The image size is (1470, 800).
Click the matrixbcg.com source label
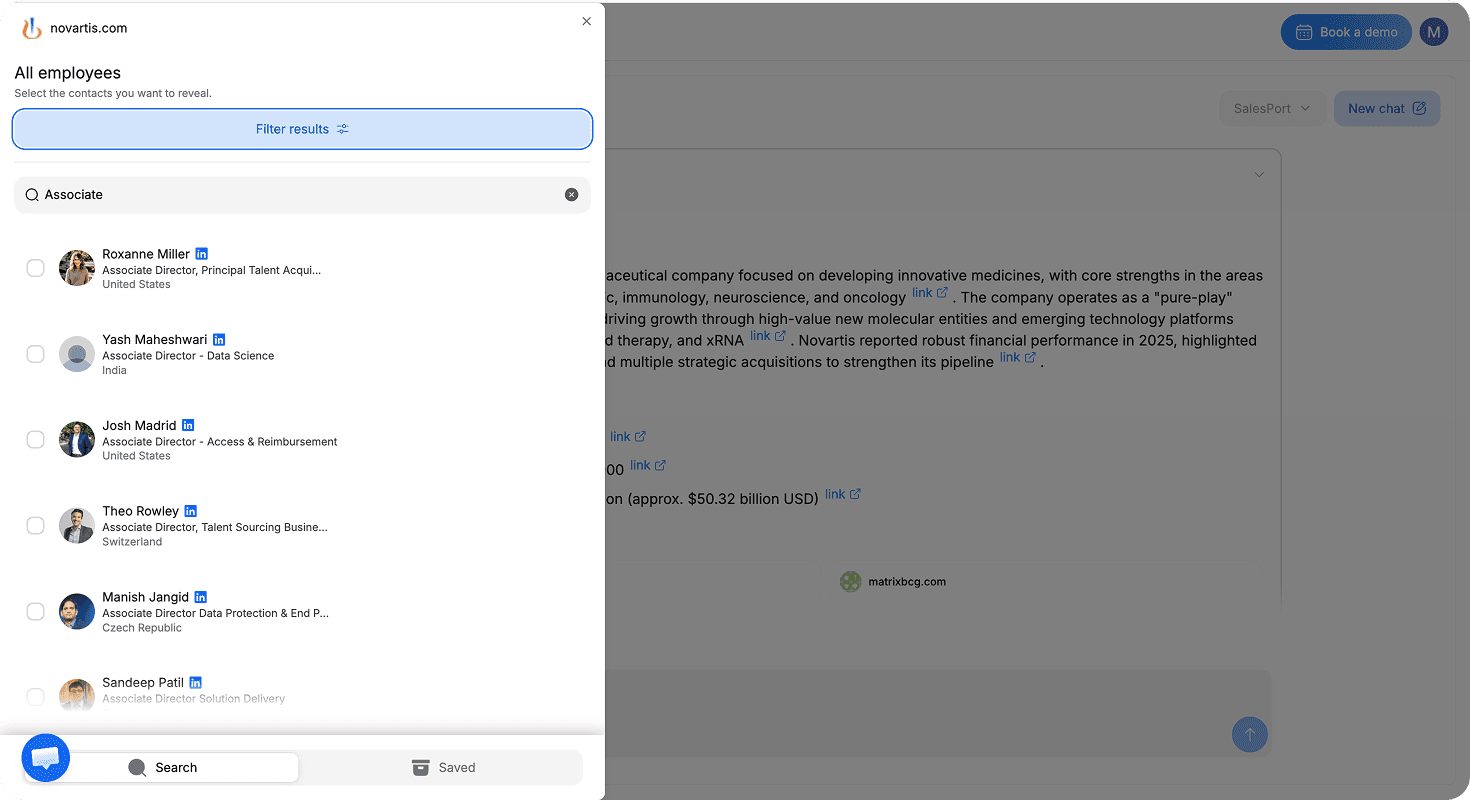[907, 582]
